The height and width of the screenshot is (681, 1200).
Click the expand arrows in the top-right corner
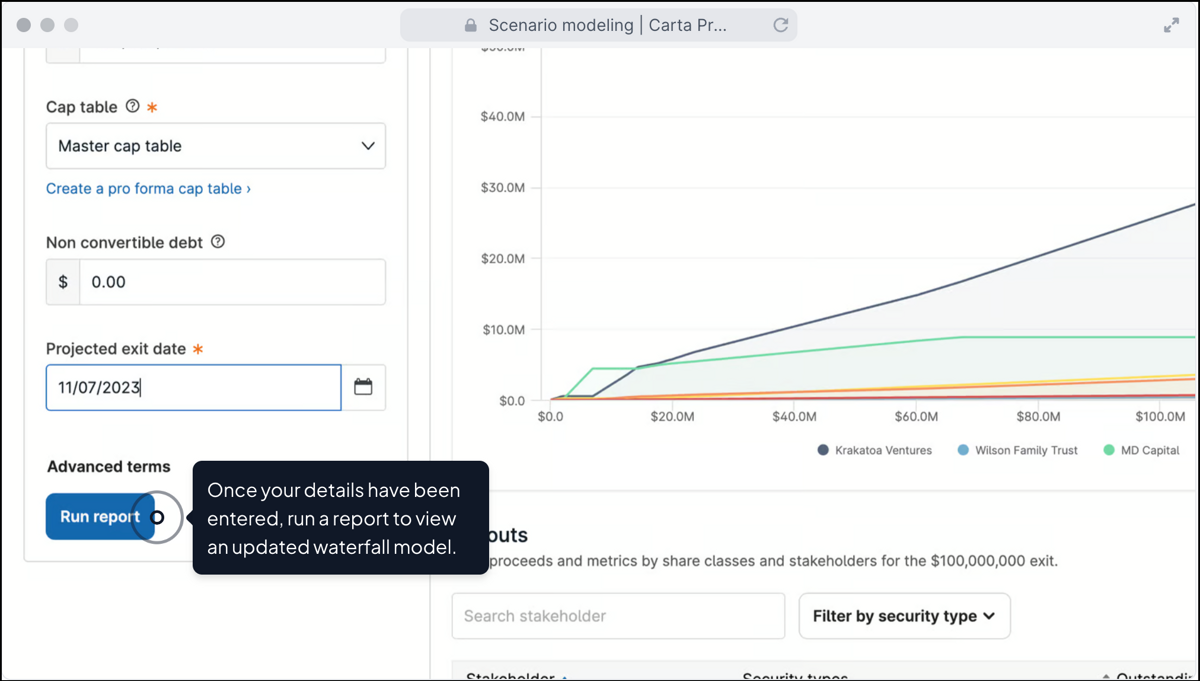1170,24
